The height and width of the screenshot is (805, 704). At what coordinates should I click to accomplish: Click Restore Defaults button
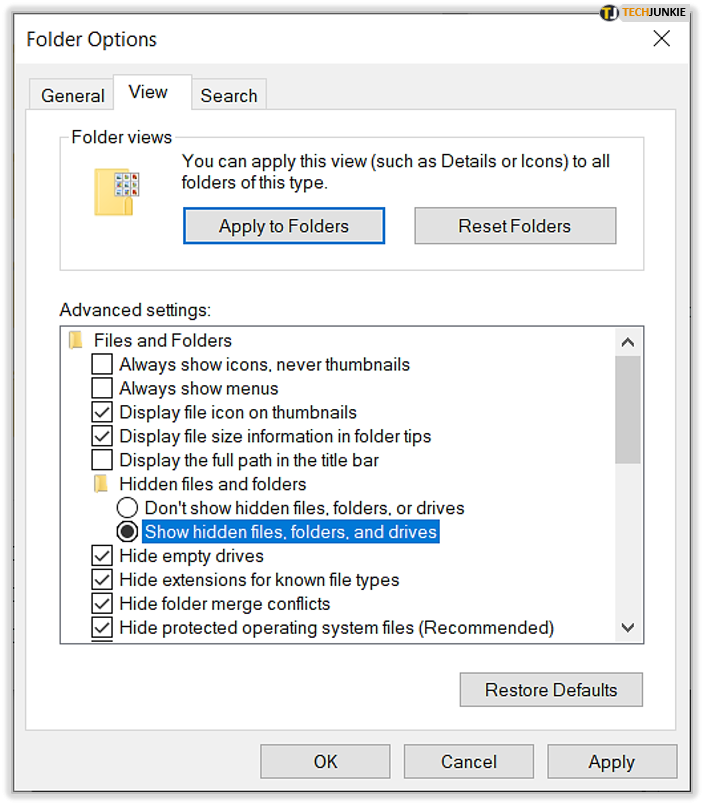551,689
